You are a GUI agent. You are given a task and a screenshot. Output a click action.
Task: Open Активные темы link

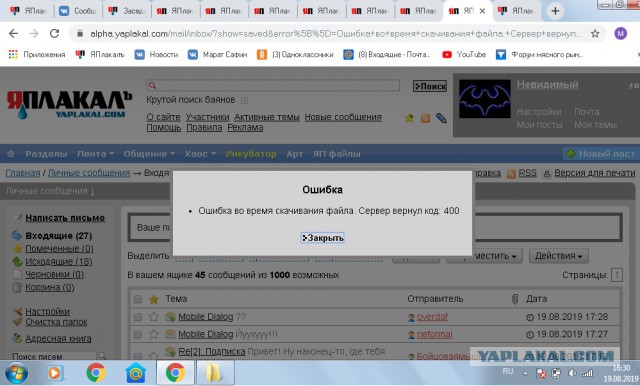click(x=267, y=117)
